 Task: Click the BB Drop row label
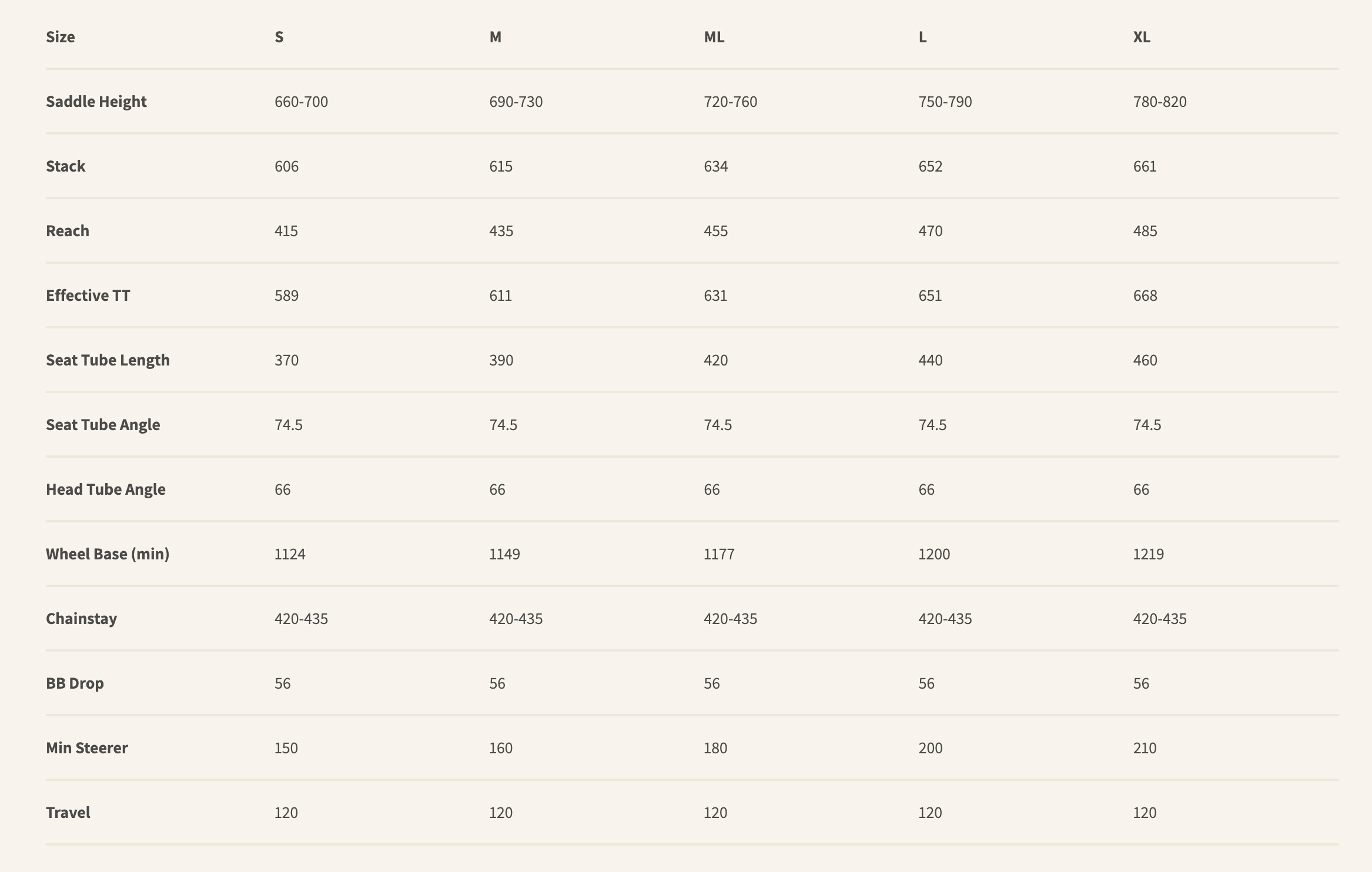click(75, 683)
